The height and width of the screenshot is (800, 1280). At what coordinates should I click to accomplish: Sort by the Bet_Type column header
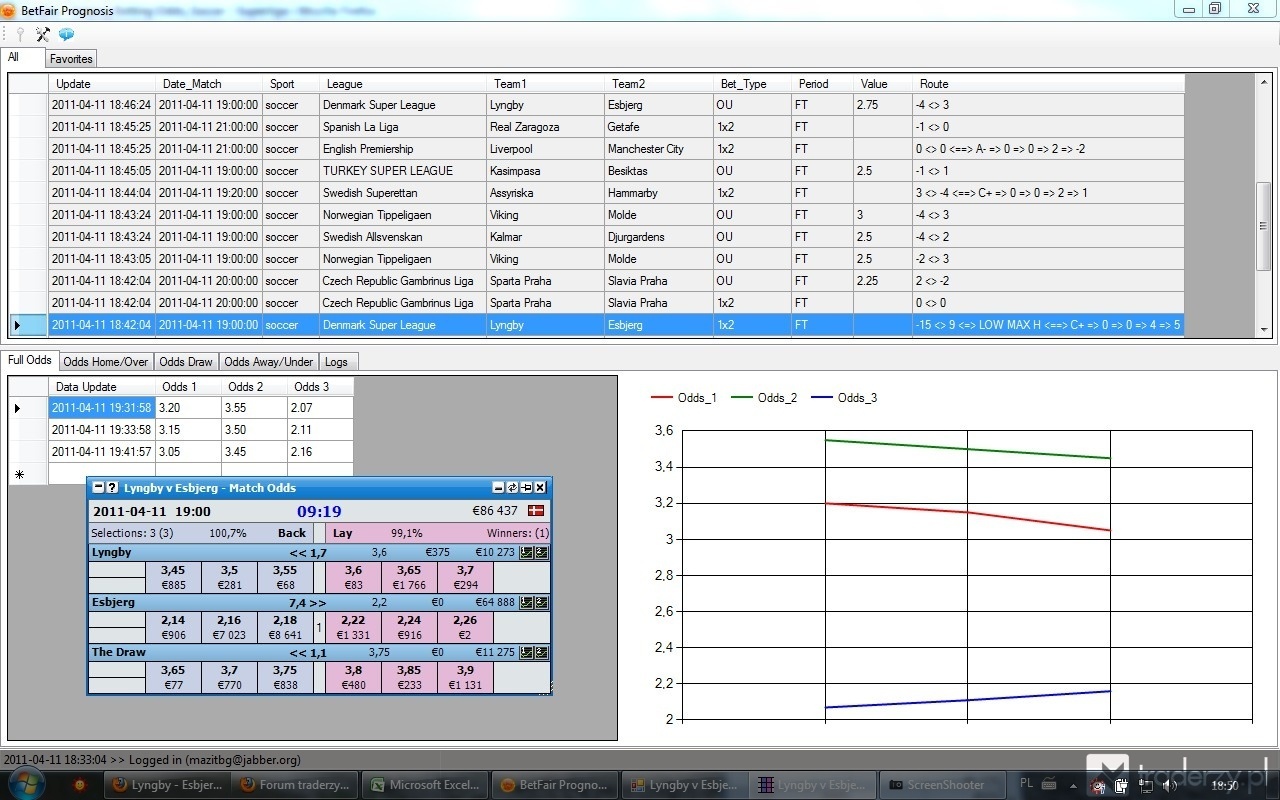click(751, 84)
